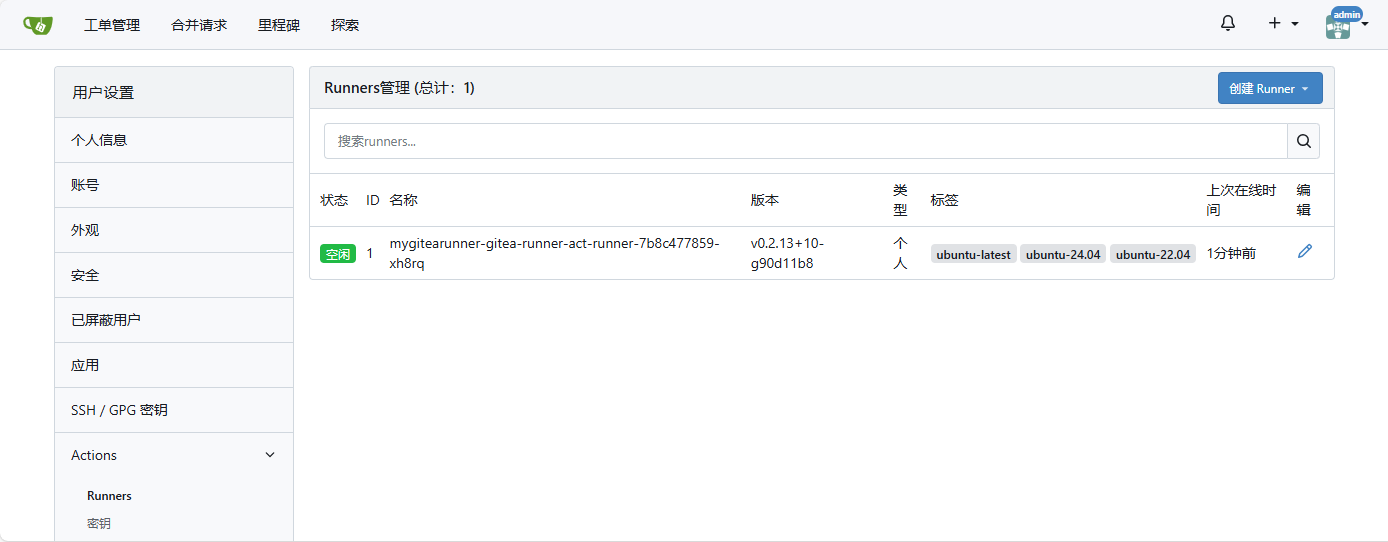Click the admin user avatar

point(1338,26)
